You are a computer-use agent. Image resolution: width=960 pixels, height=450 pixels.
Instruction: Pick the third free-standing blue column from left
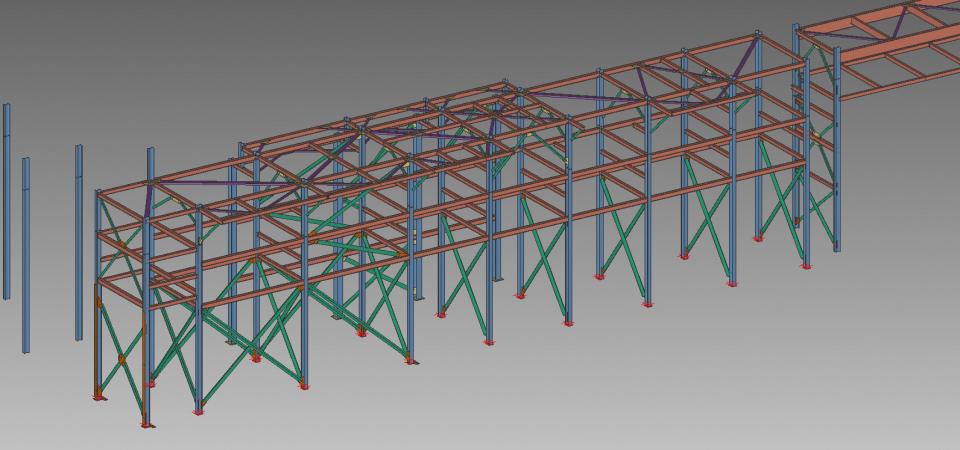click(x=79, y=240)
